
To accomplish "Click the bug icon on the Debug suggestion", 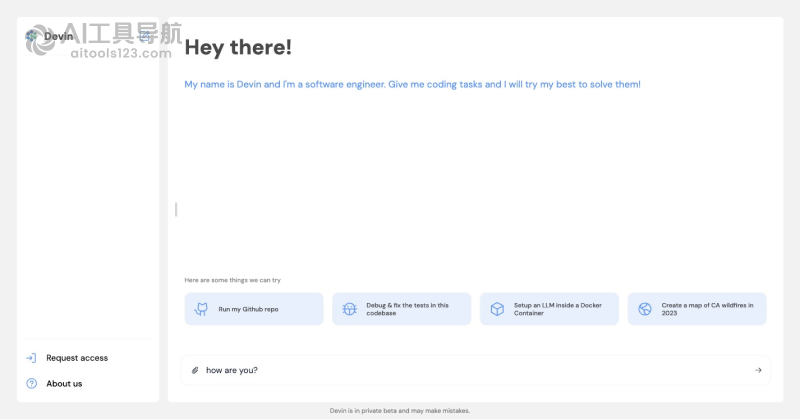I will [349, 309].
